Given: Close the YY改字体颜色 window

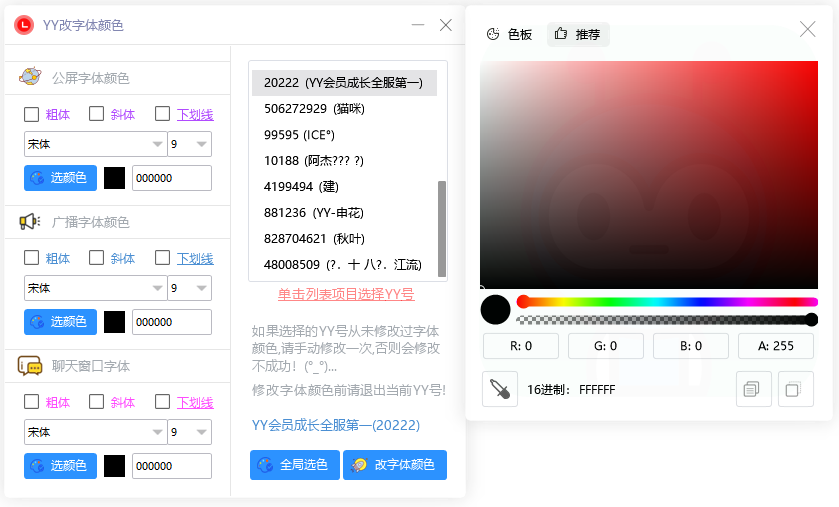Looking at the screenshot, I should click(446, 25).
